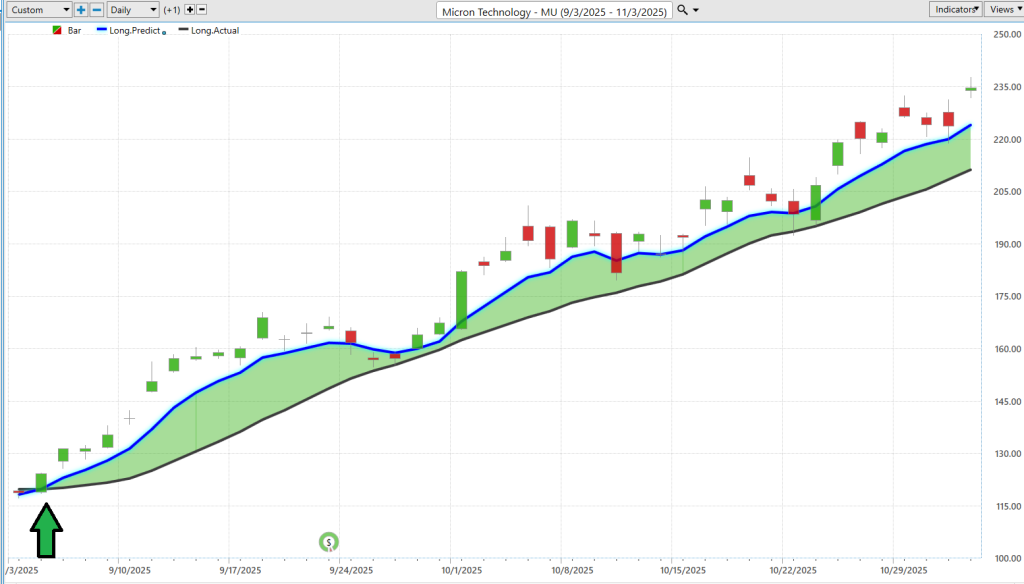This screenshot has width=1024, height=584.
Task: Open the Daily interval dropdown
Action: 133,9
